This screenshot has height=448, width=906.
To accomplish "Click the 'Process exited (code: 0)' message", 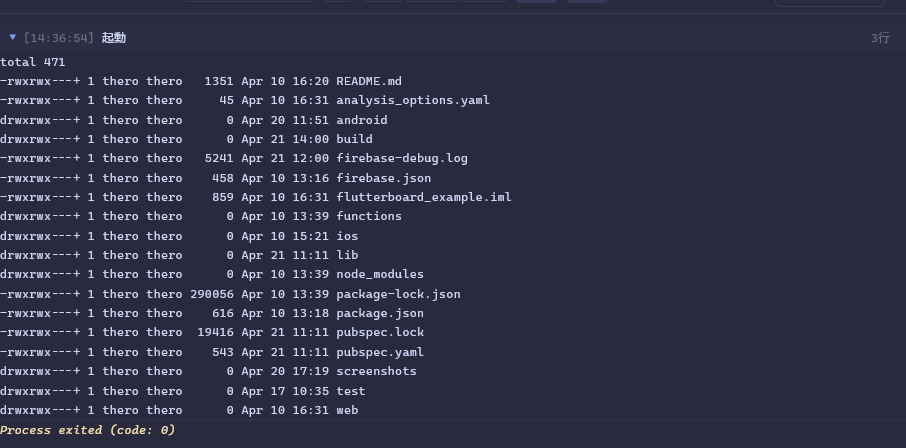I will [x=88, y=430].
